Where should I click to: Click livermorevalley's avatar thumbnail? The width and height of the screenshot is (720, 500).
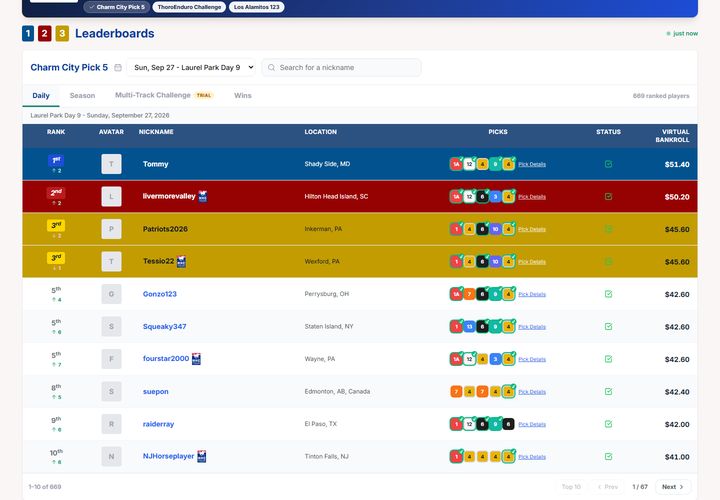tap(111, 197)
